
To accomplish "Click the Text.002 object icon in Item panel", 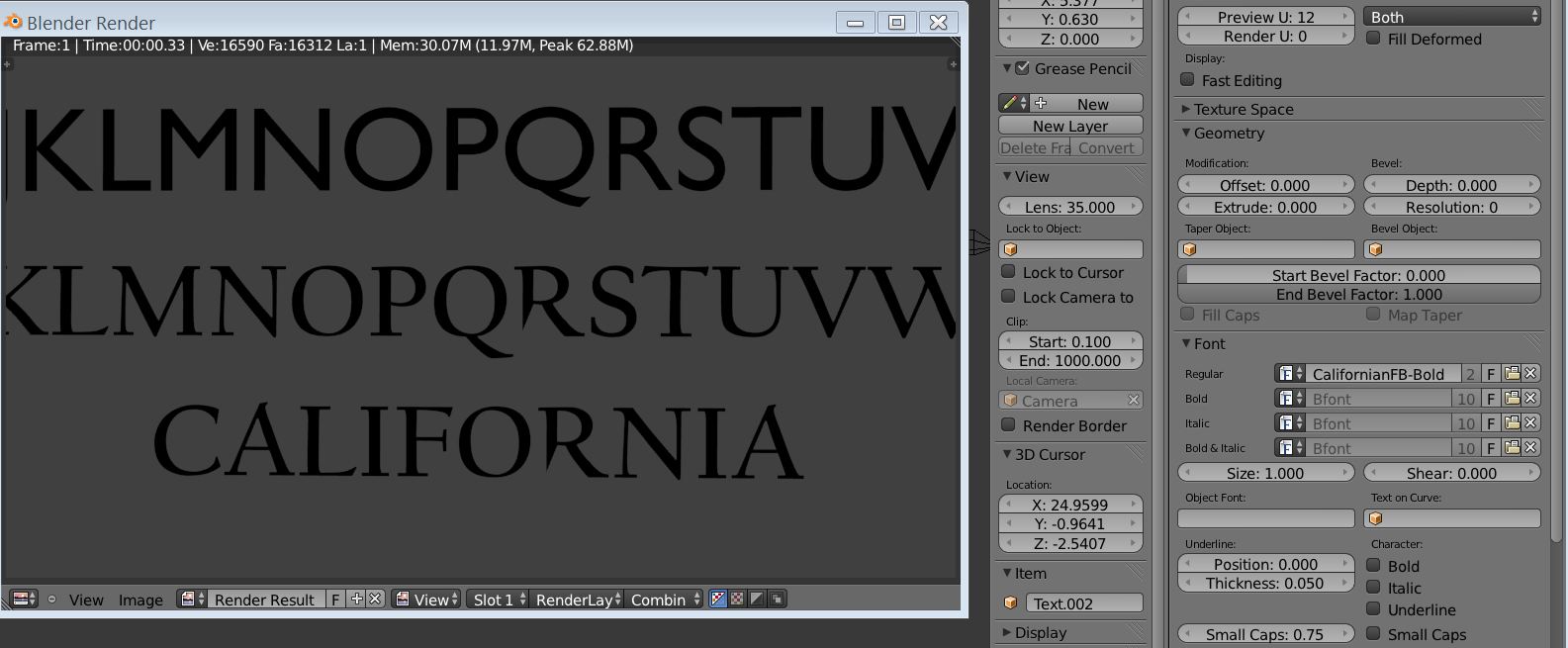I will tap(1010, 602).
